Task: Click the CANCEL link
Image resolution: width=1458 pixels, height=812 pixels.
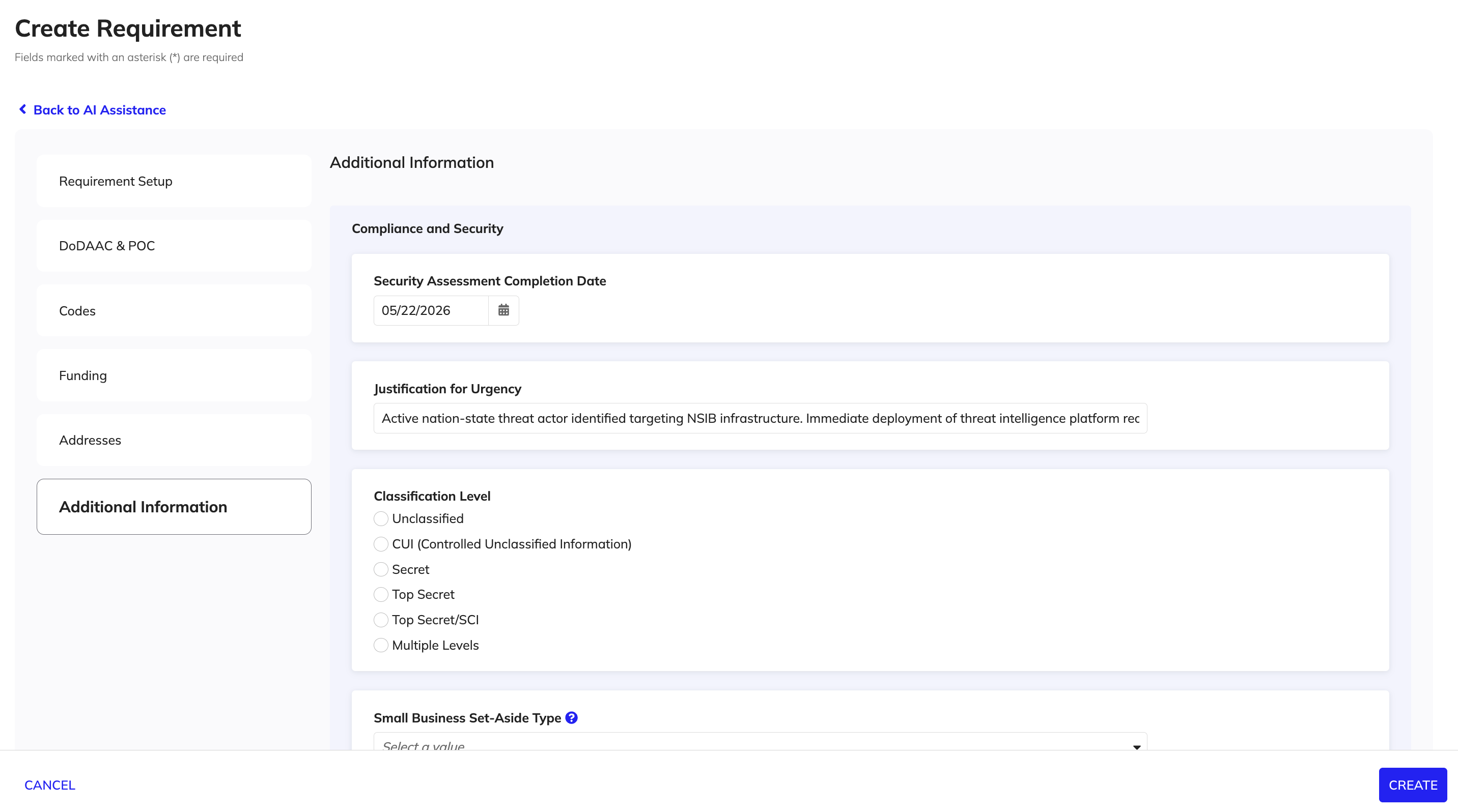Action: click(50, 785)
